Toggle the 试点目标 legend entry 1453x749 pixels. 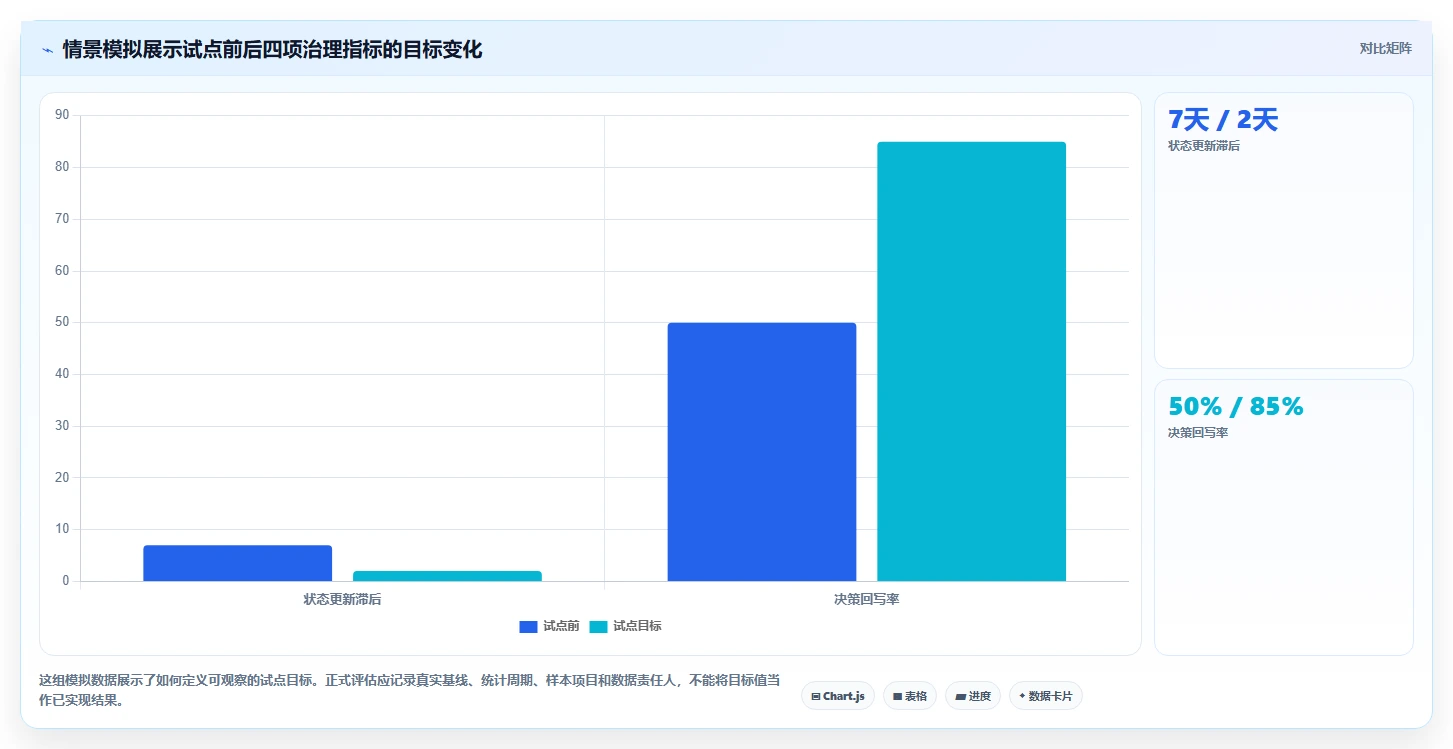(x=625, y=626)
